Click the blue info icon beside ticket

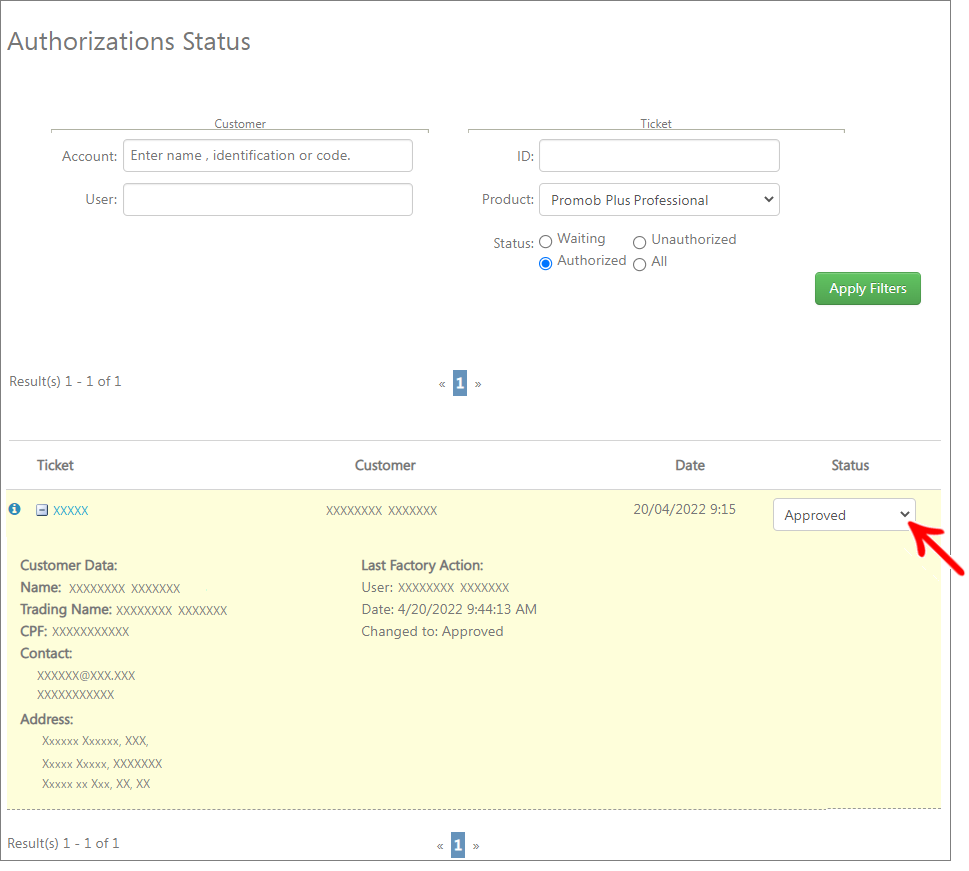(15, 509)
